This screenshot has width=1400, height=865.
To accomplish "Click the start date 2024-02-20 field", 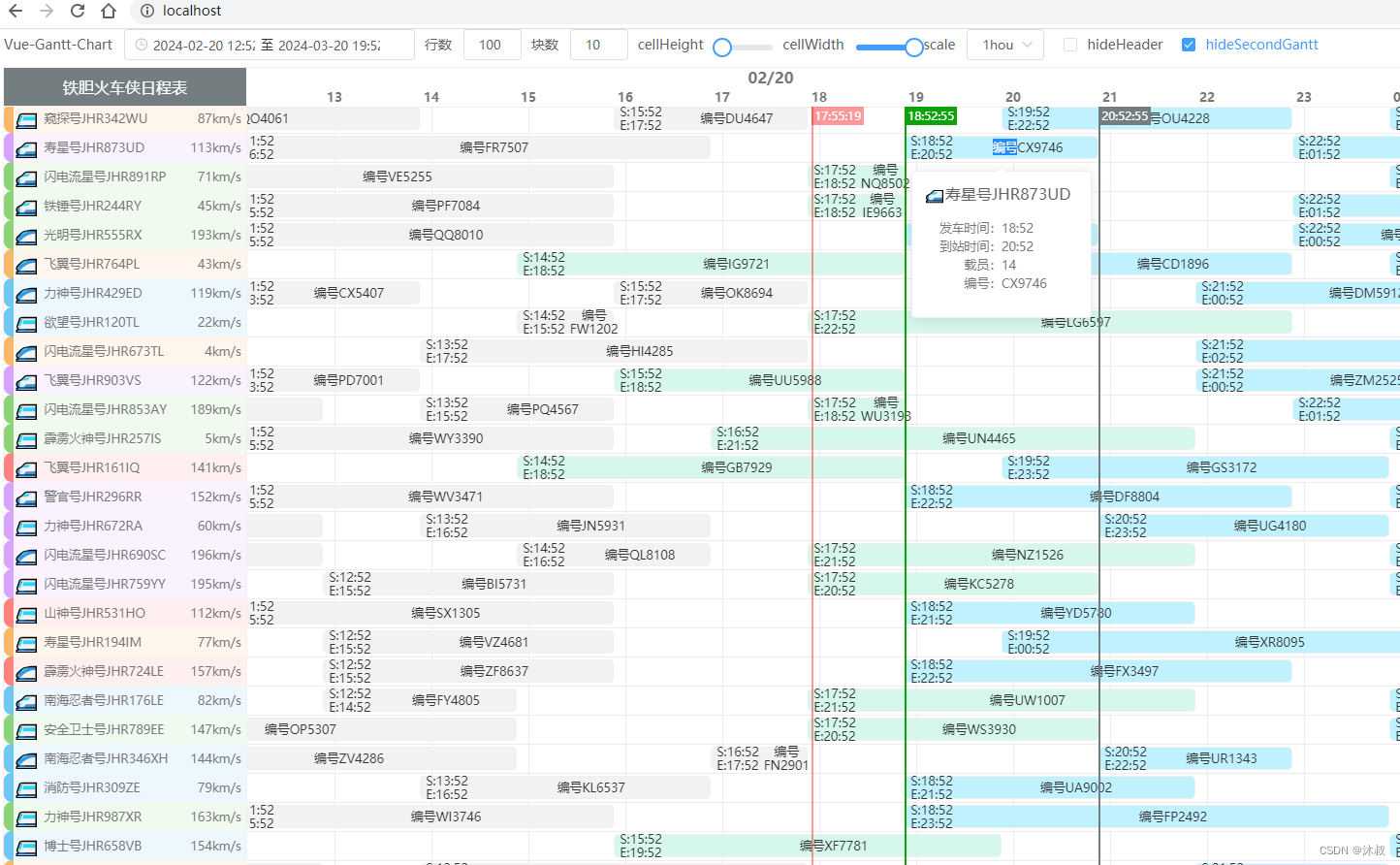I will coord(205,45).
